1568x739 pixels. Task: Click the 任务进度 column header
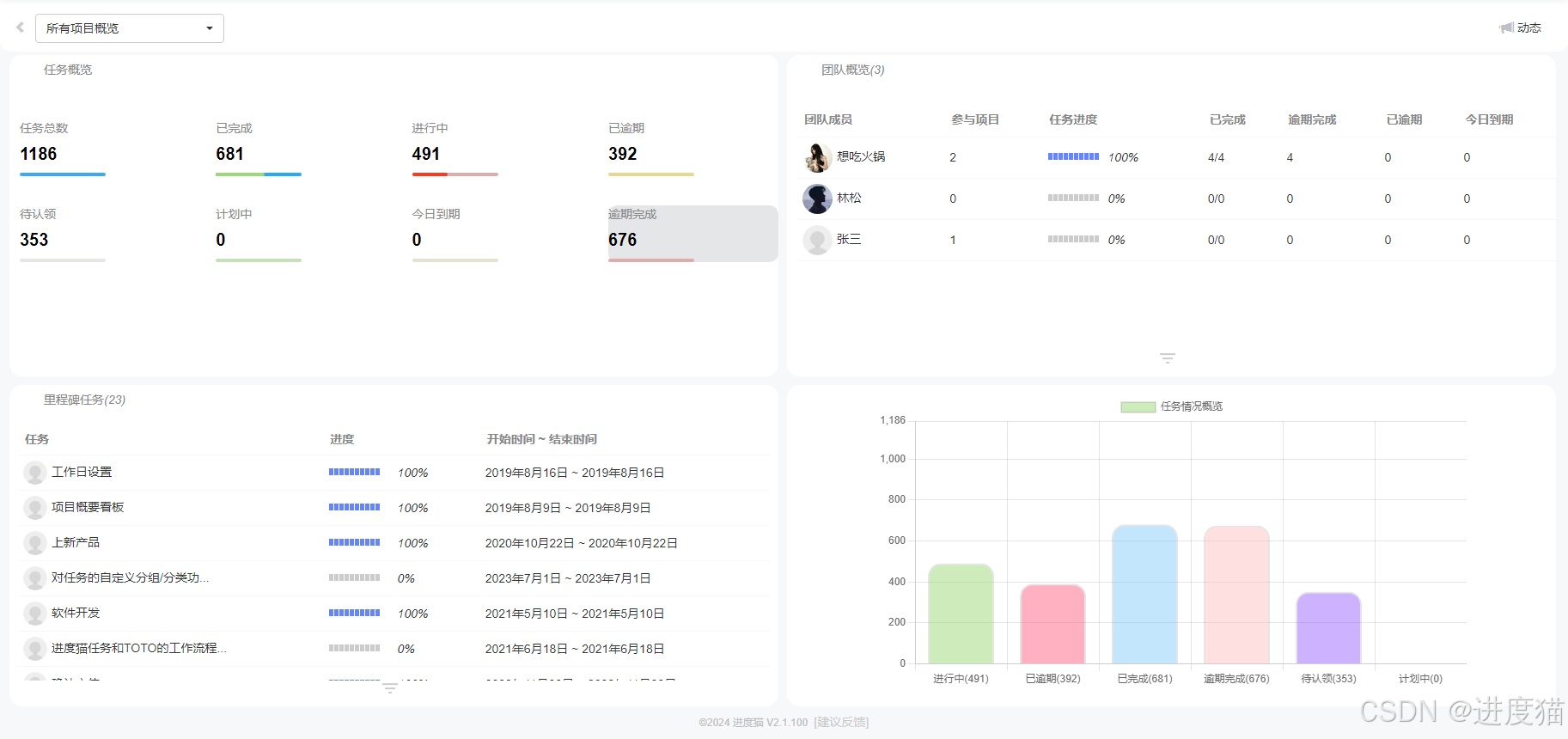pos(1073,119)
